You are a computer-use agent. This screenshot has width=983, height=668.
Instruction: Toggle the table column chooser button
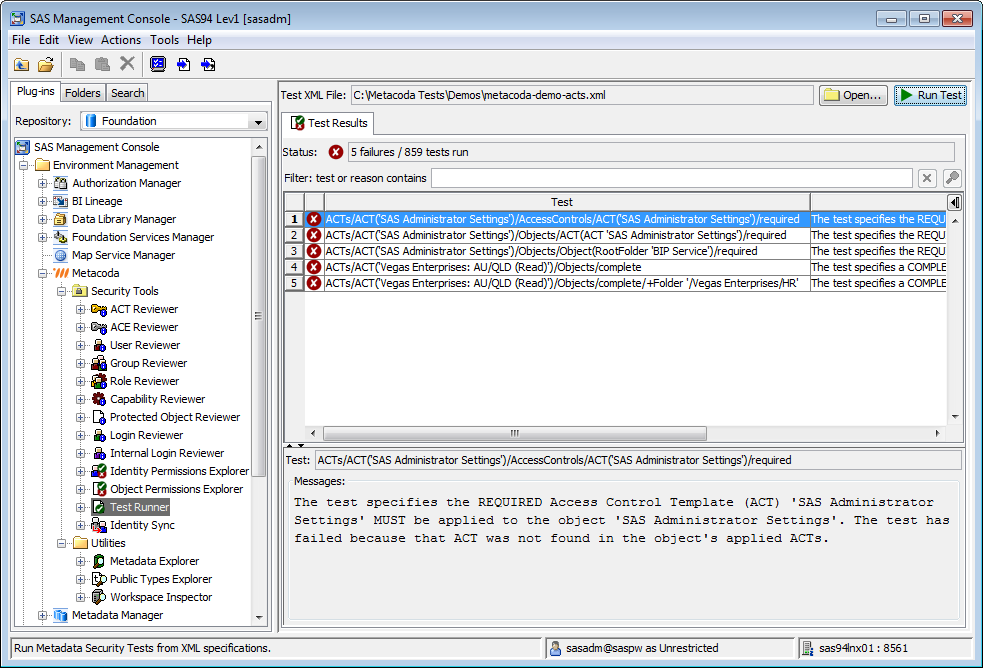click(x=955, y=202)
